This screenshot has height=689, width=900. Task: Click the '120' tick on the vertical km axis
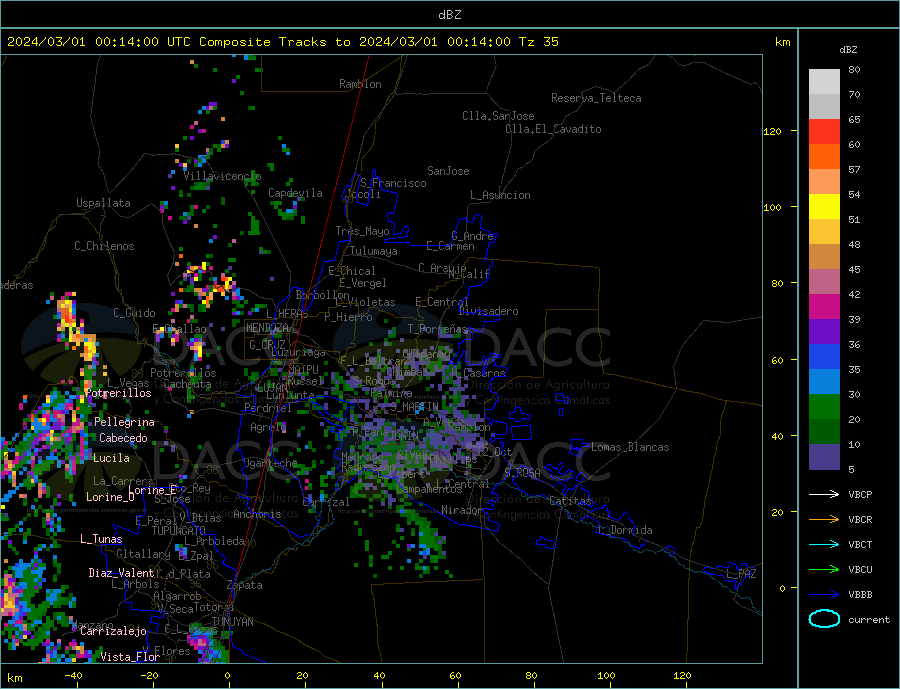click(772, 131)
